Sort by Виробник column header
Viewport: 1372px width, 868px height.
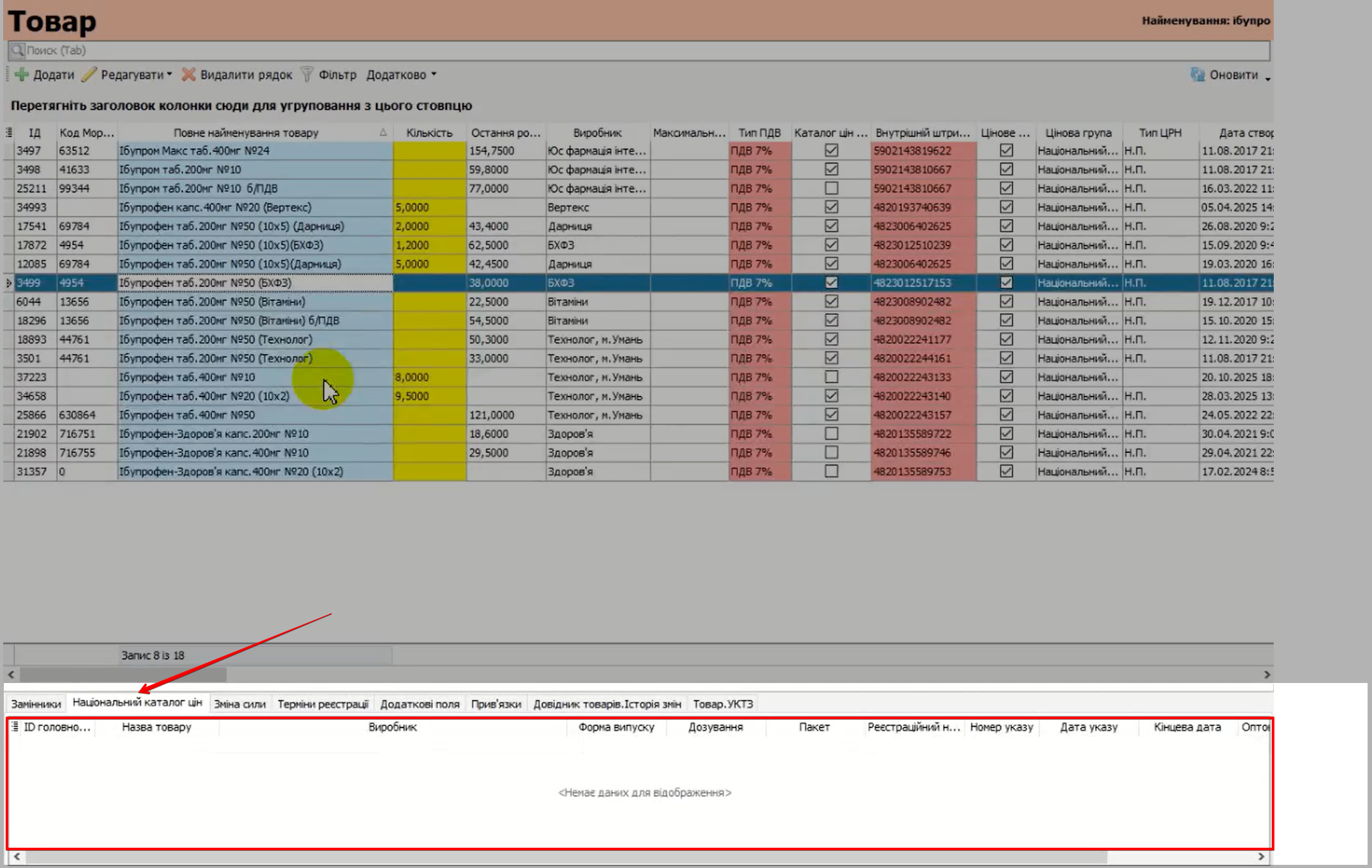coord(597,132)
